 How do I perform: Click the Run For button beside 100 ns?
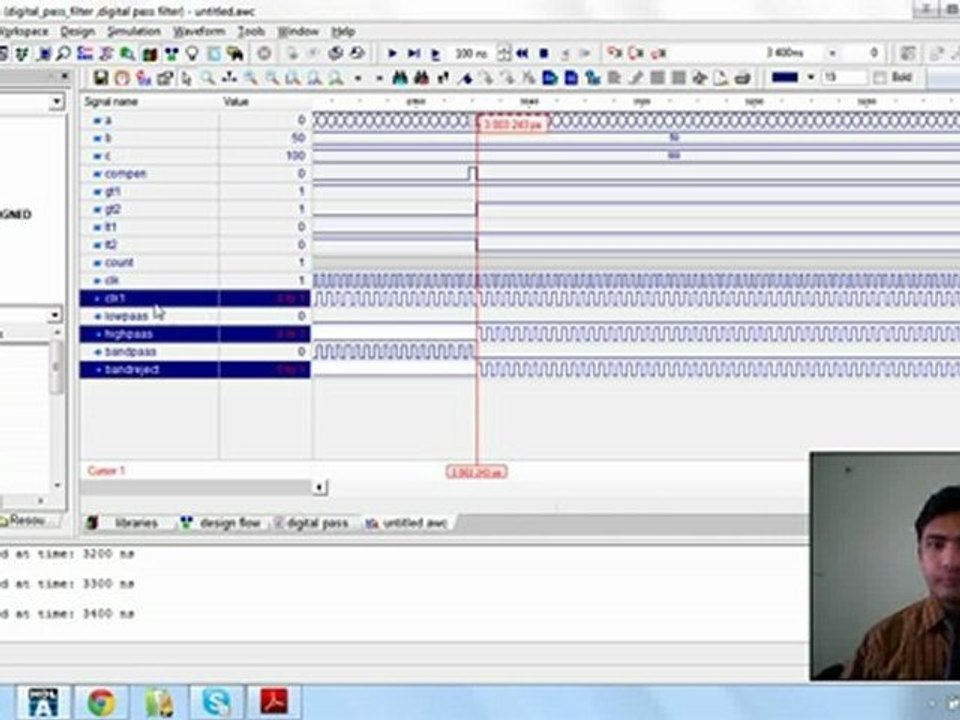point(435,54)
